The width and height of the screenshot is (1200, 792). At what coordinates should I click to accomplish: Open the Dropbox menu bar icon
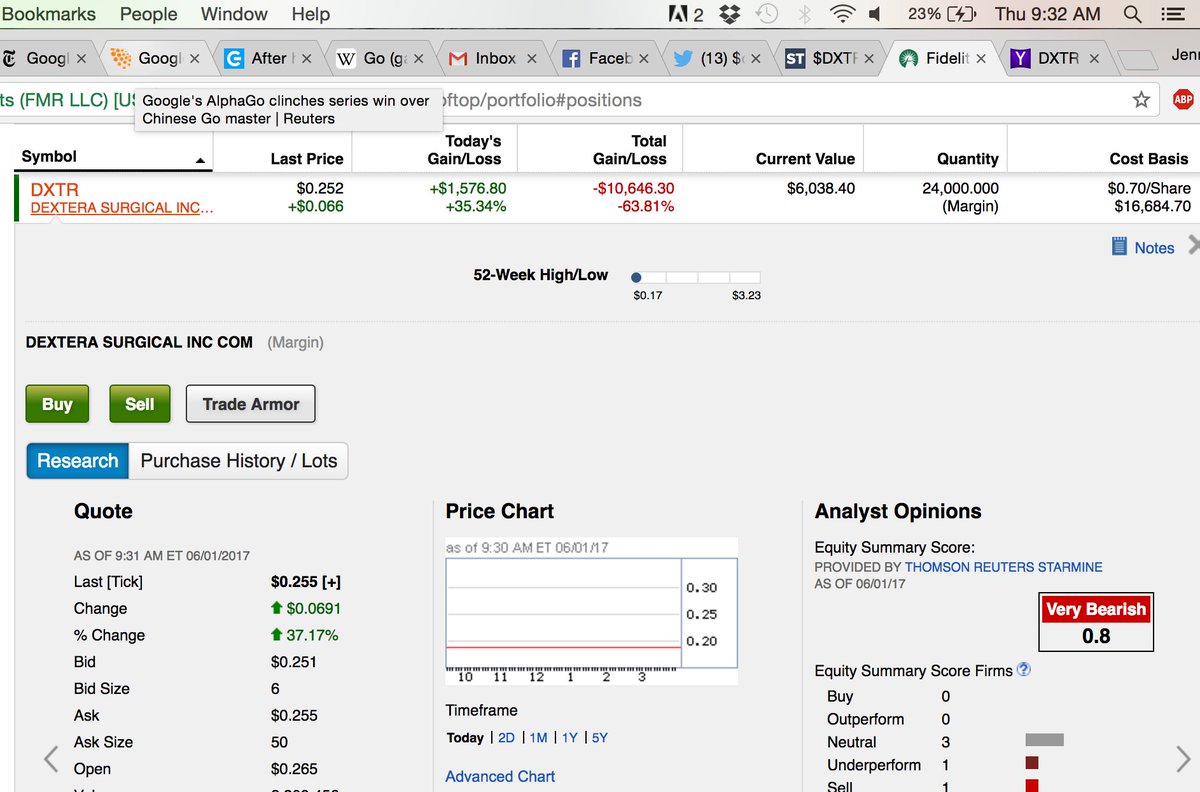click(x=730, y=14)
